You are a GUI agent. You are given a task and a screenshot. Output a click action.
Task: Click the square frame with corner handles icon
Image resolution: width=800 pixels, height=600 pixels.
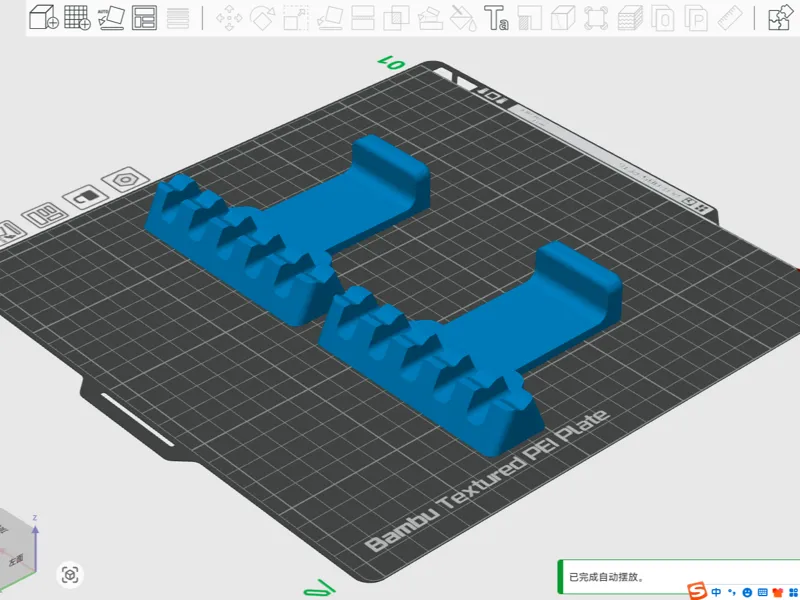coord(596,18)
